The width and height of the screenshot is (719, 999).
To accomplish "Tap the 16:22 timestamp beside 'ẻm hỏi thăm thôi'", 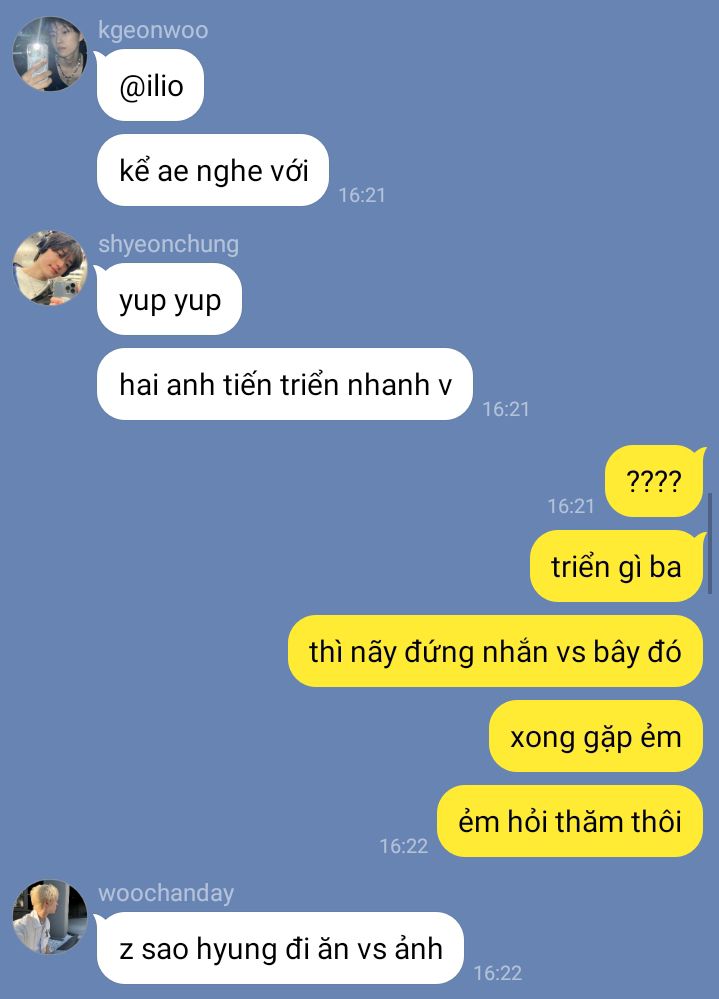I will coord(404,846).
